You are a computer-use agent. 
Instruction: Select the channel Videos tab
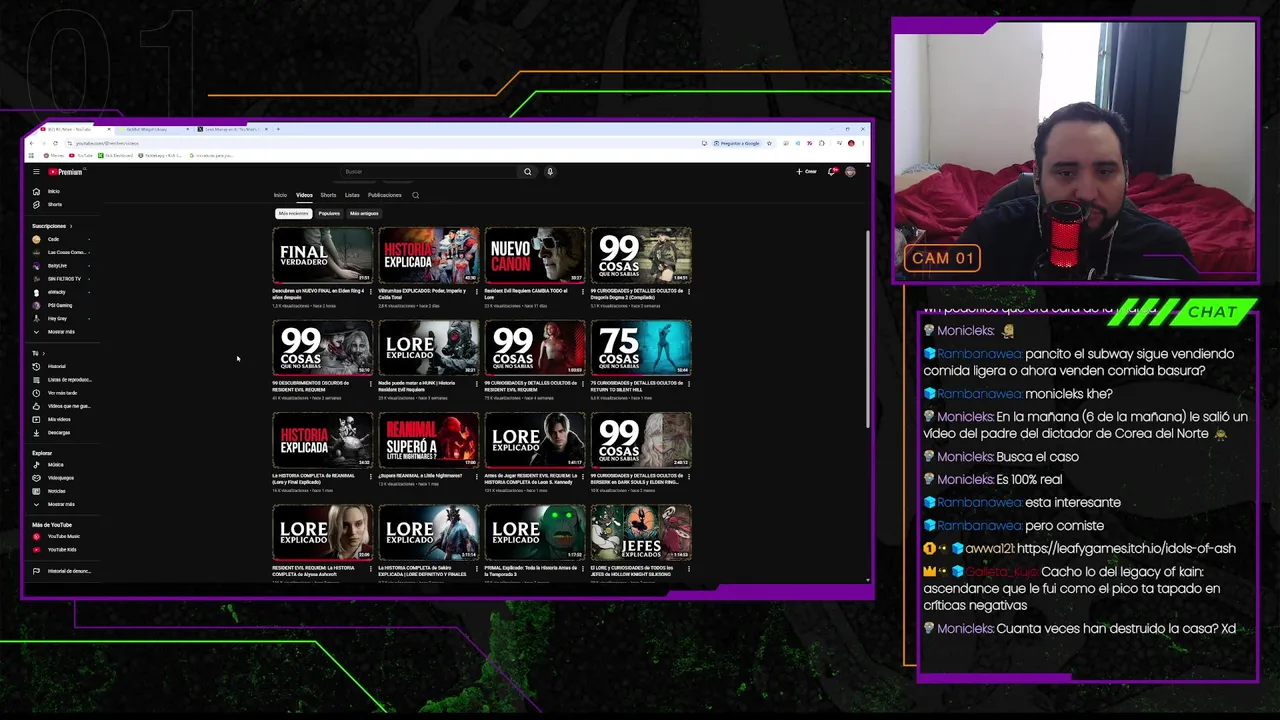304,195
